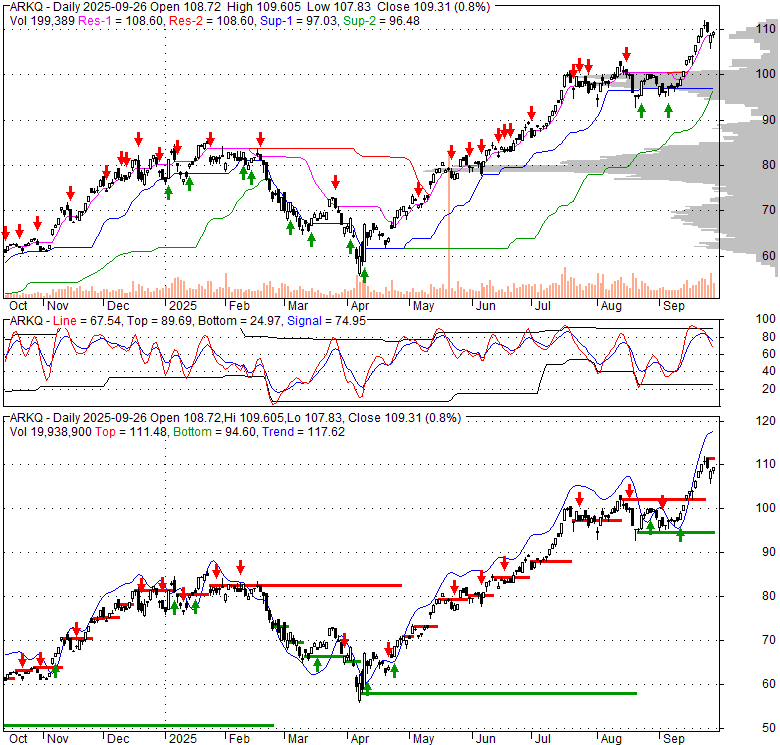Select the 'Res-1 = 108.60' legend value
The image size is (780, 745).
click(121, 21)
